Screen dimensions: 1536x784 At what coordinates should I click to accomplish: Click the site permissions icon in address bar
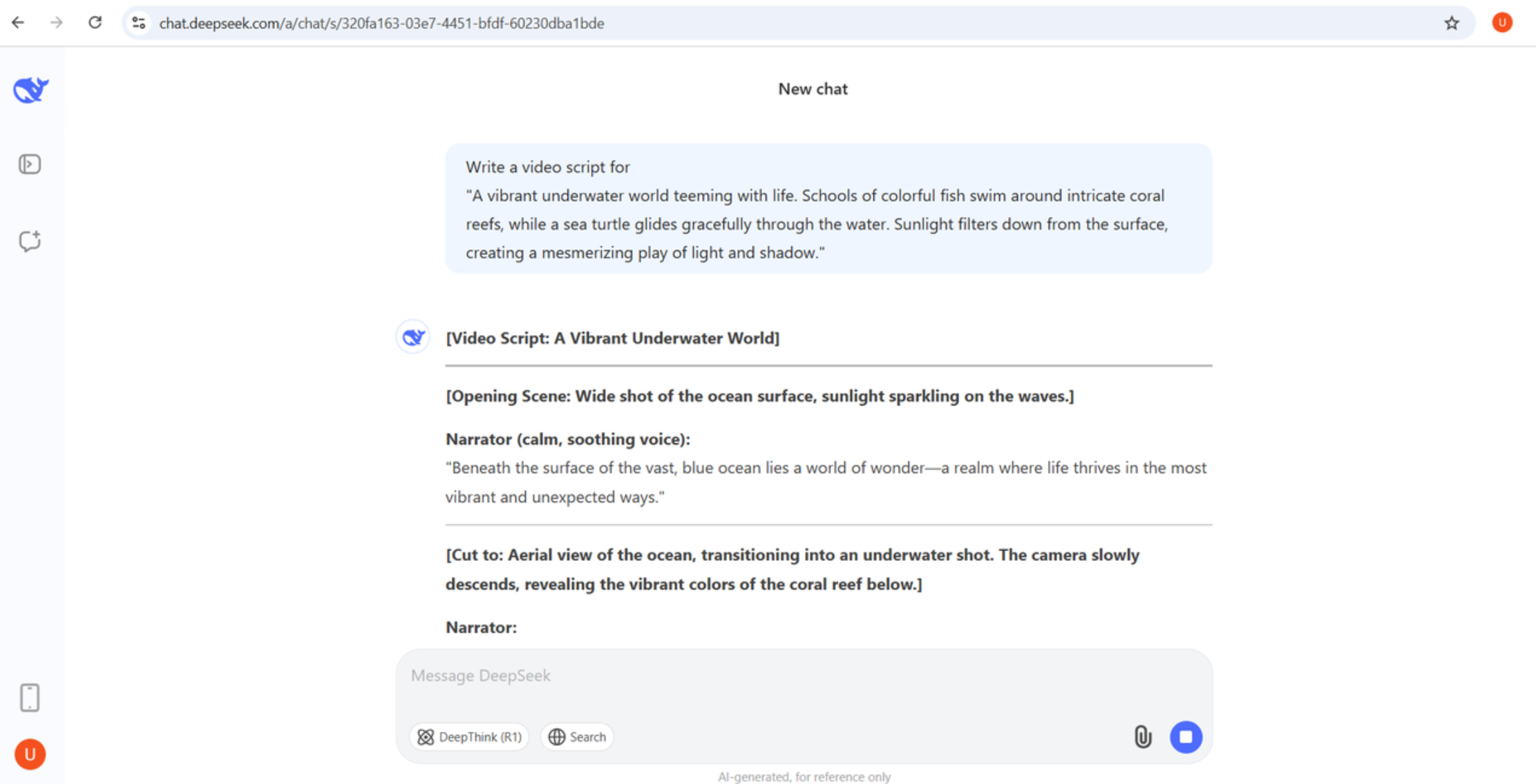[x=138, y=22]
